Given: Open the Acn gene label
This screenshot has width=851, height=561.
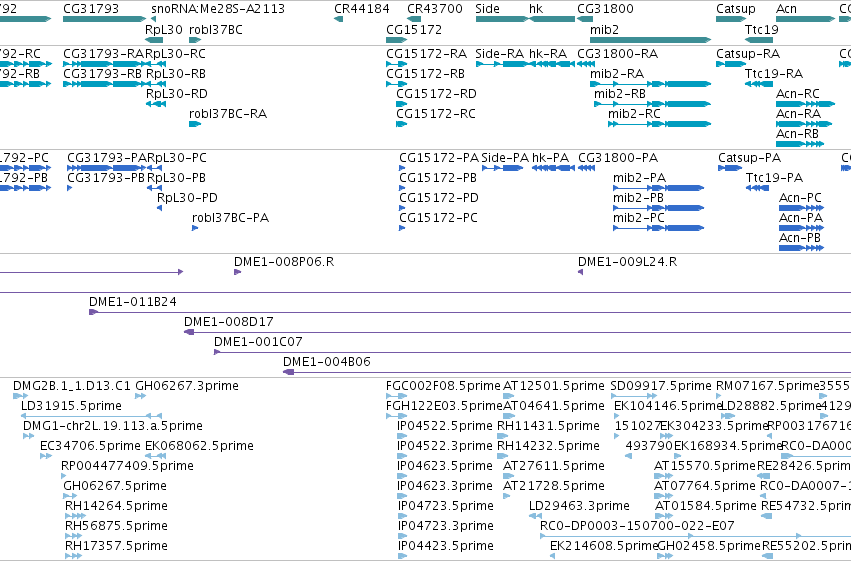Looking at the screenshot, I should (x=786, y=9).
